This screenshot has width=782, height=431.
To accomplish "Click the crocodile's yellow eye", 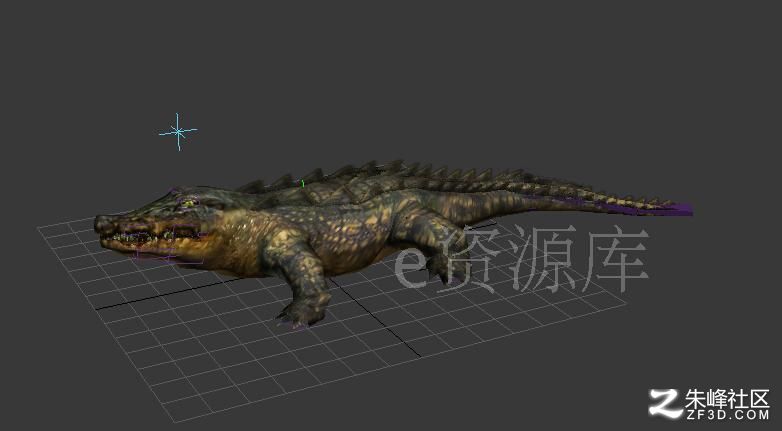I will click(x=189, y=203).
